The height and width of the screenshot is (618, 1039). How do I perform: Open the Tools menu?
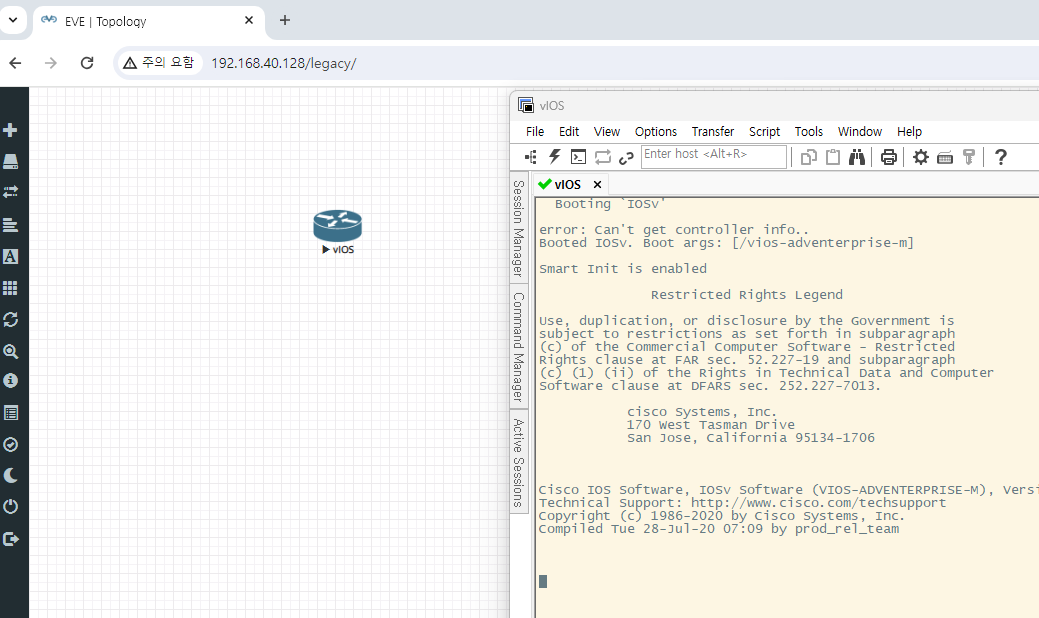808,131
